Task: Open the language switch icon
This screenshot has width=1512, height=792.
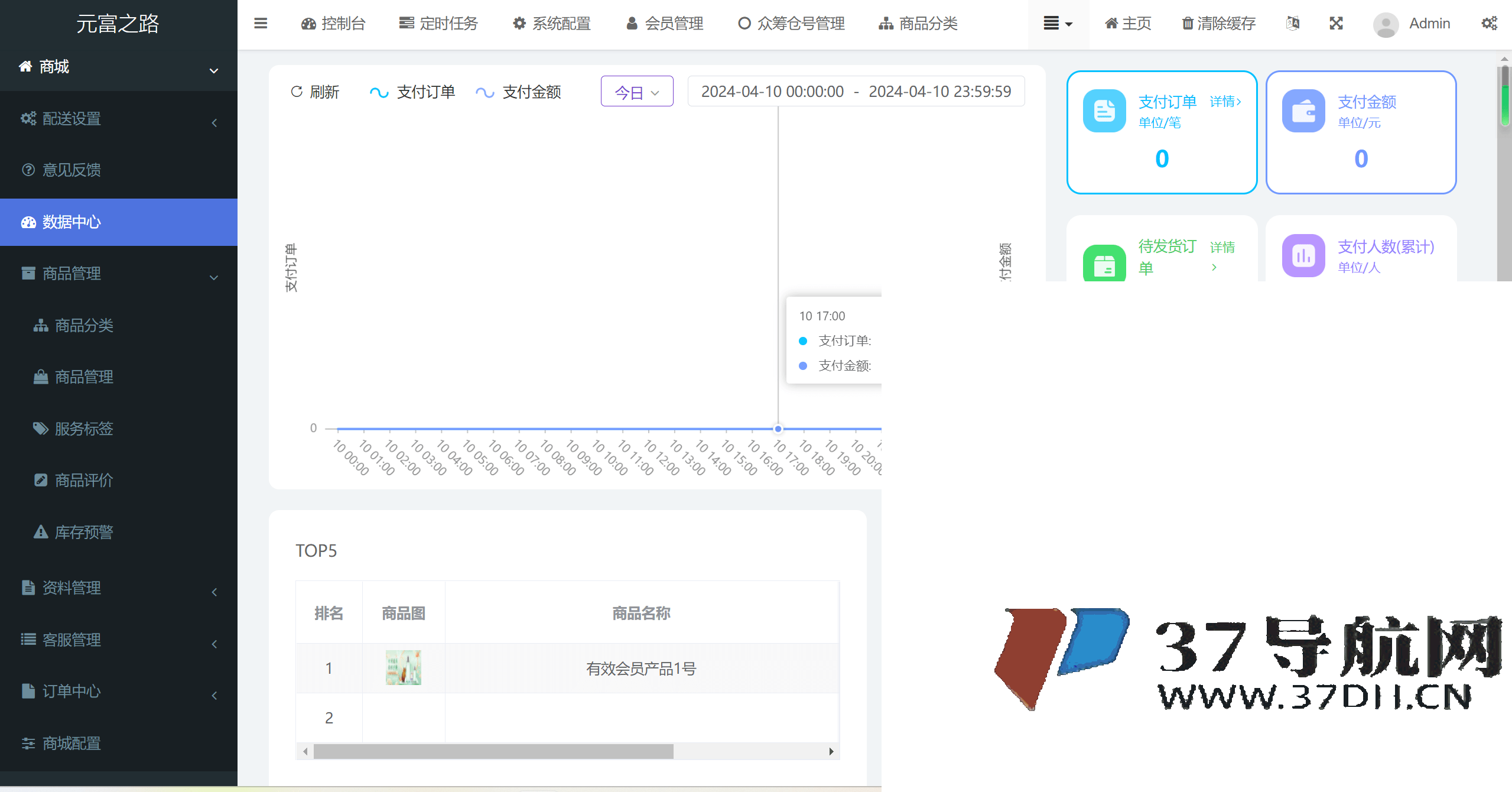Action: (x=1292, y=24)
